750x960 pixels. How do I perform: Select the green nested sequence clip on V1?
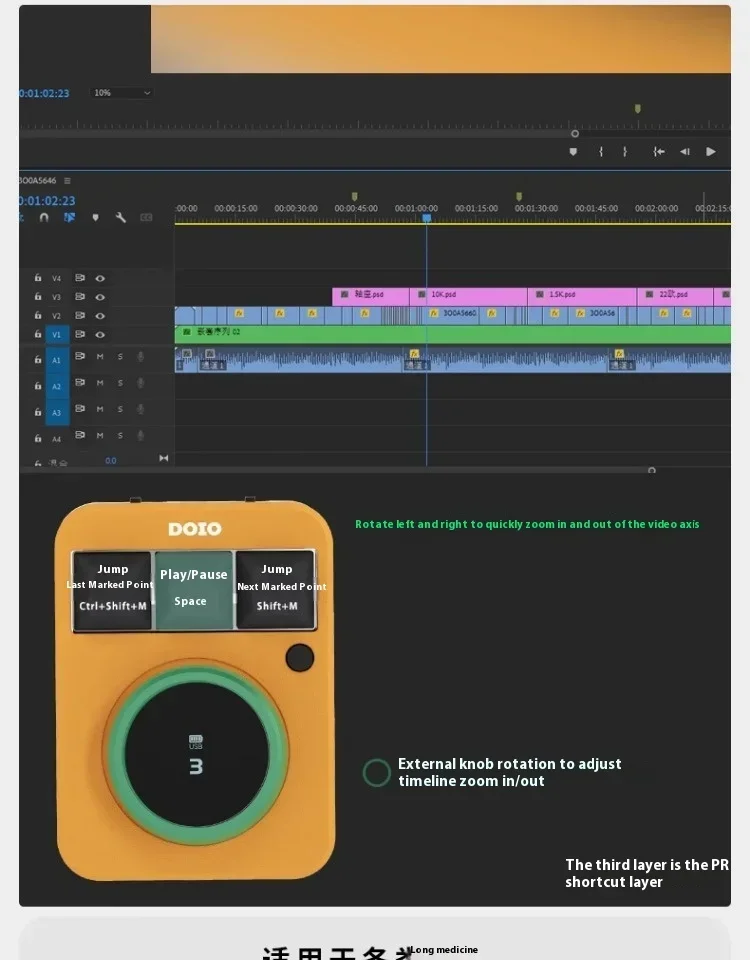click(x=453, y=334)
